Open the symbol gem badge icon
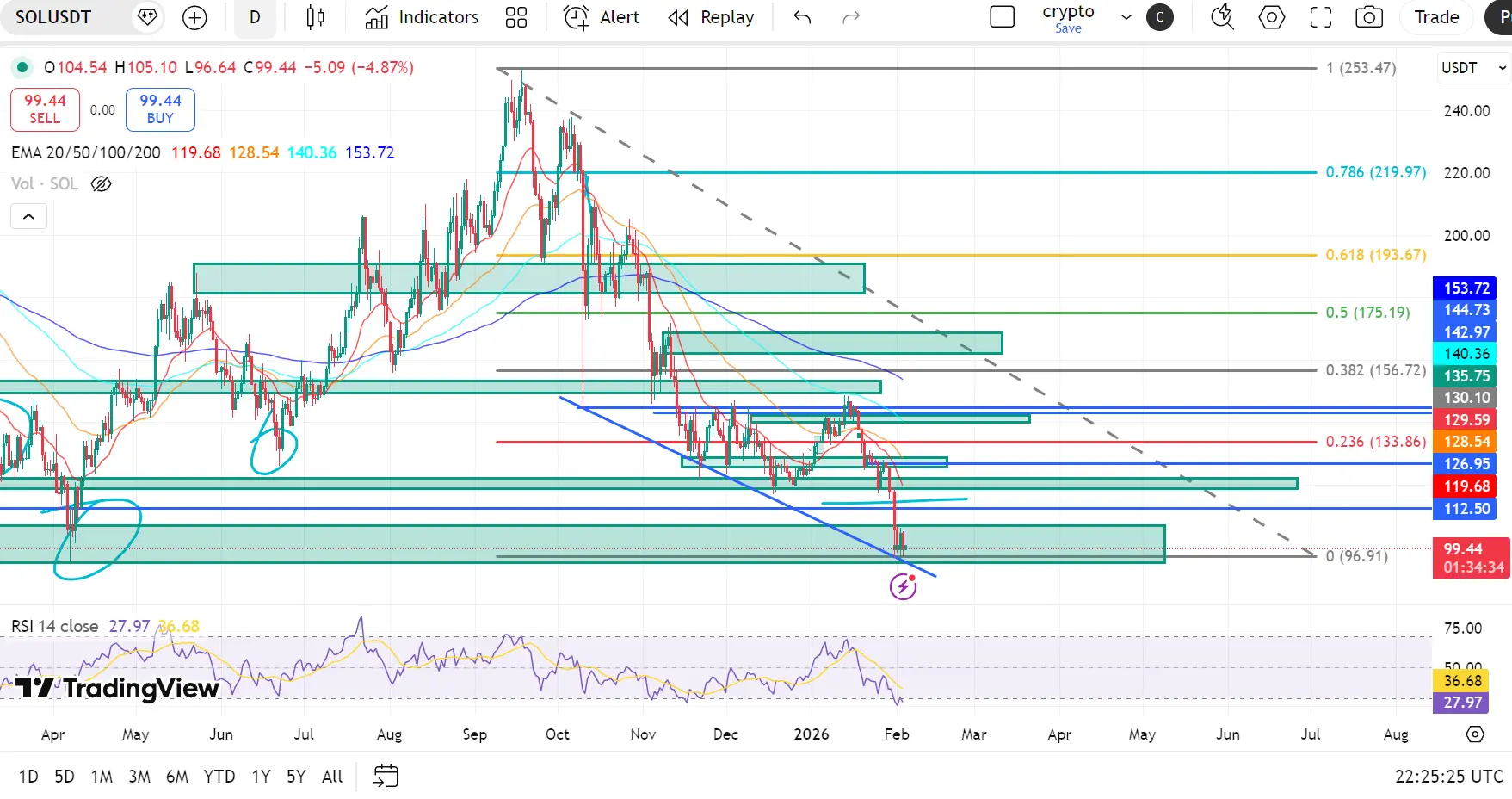 (147, 17)
